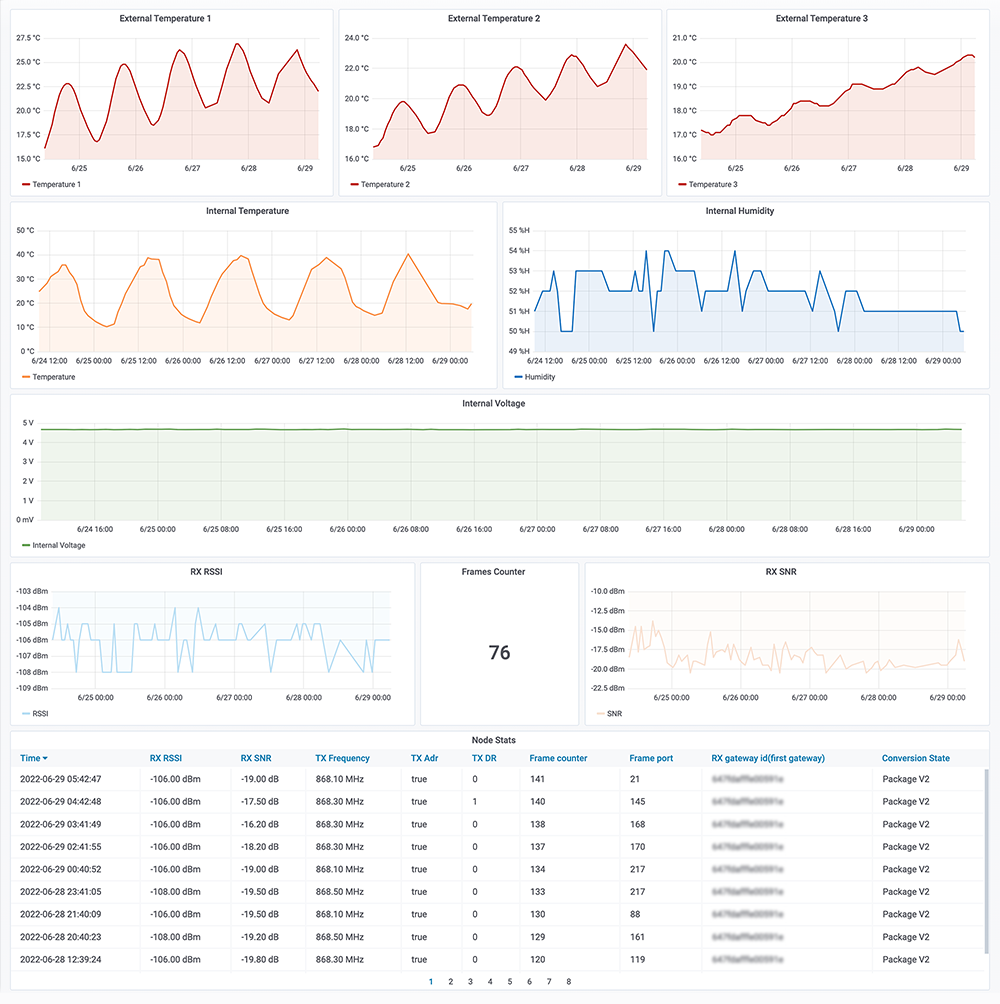
Task: Click the time cell 2022-06-29 05:42:47
Action: tap(61, 779)
